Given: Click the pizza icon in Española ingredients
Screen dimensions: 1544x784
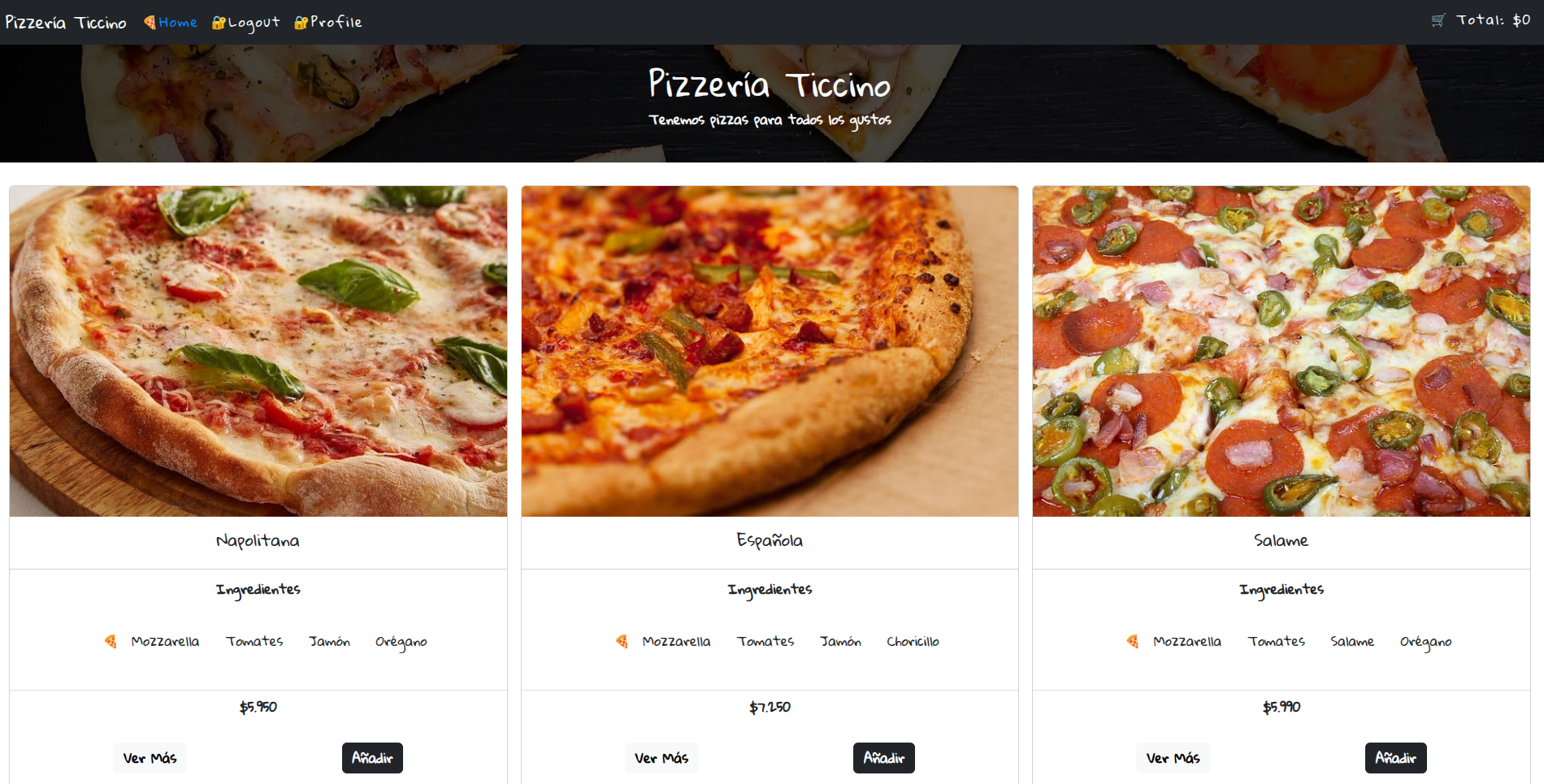Looking at the screenshot, I should 622,642.
